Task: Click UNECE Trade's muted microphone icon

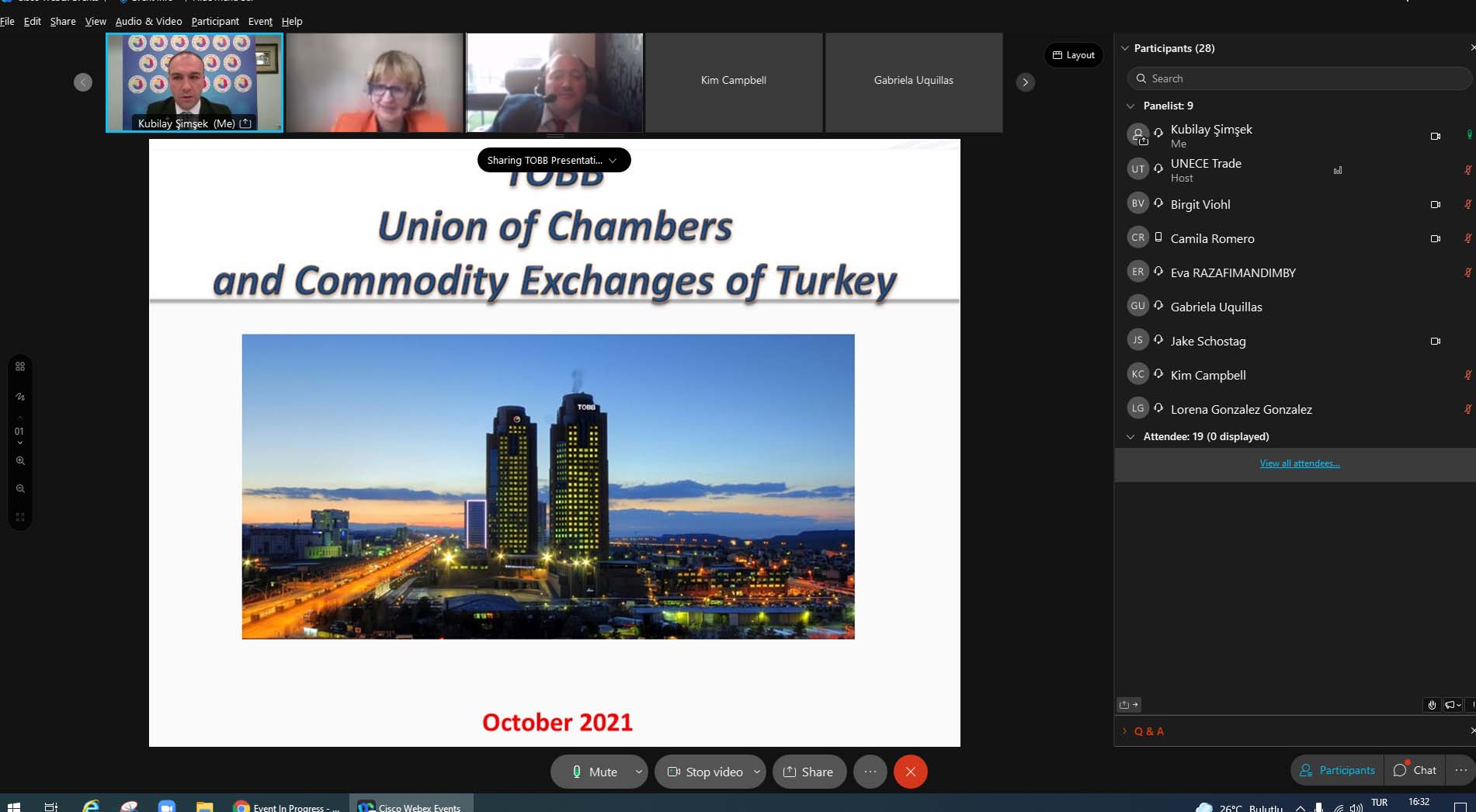Action: pyautogui.click(x=1468, y=170)
